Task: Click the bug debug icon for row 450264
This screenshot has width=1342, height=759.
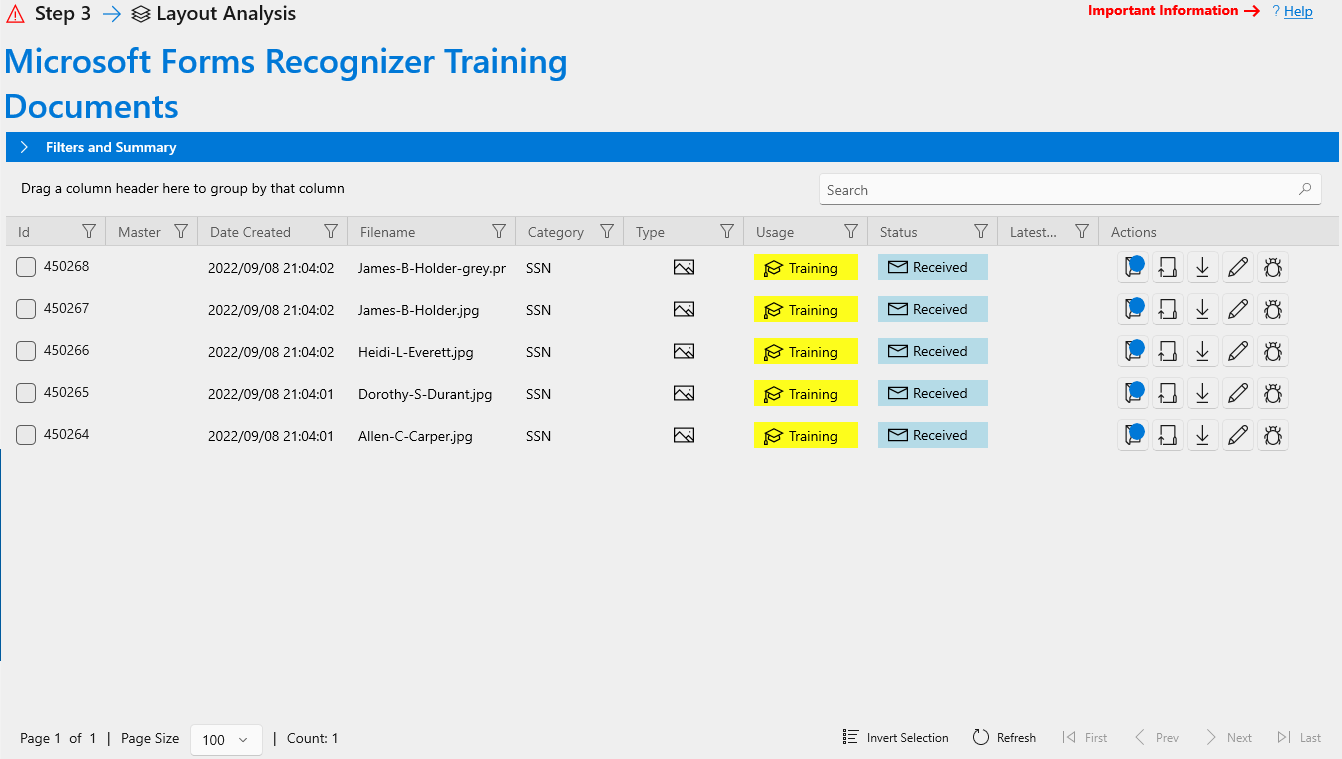Action: [x=1273, y=435]
